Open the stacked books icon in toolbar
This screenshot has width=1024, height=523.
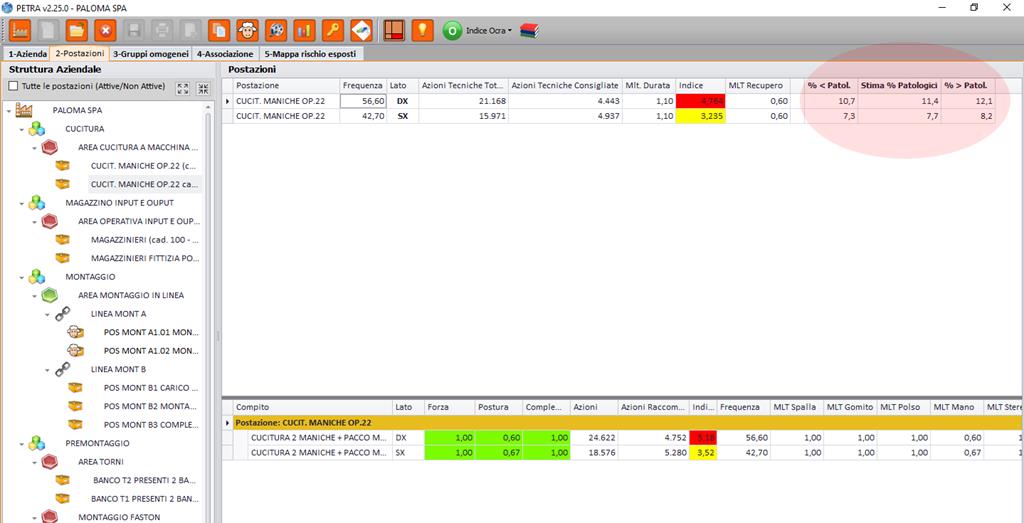[529, 31]
